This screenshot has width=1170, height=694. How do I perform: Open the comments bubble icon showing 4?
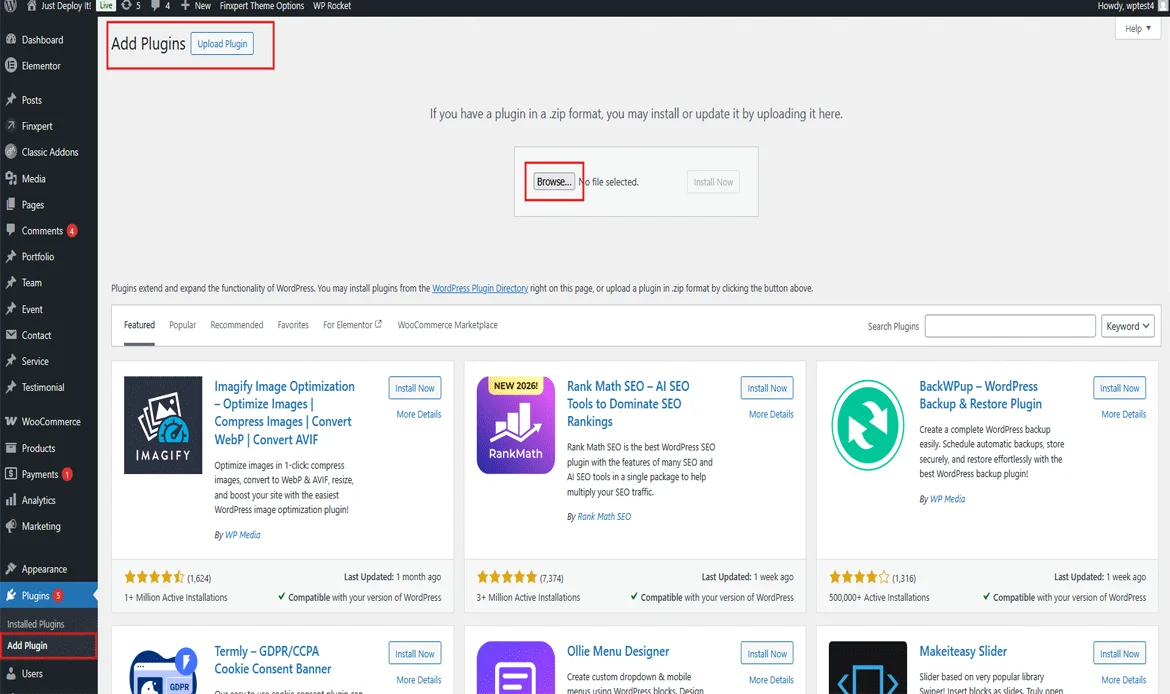pos(155,5)
